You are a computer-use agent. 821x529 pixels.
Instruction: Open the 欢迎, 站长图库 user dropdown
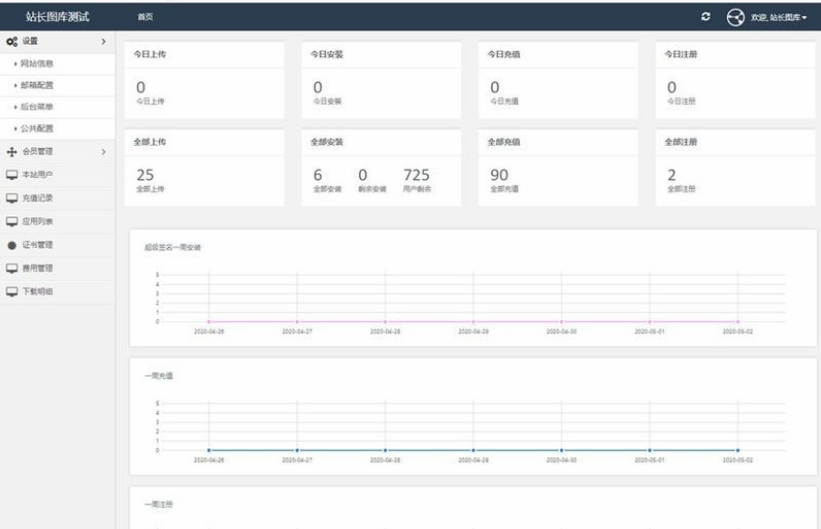pyautogui.click(x=782, y=17)
